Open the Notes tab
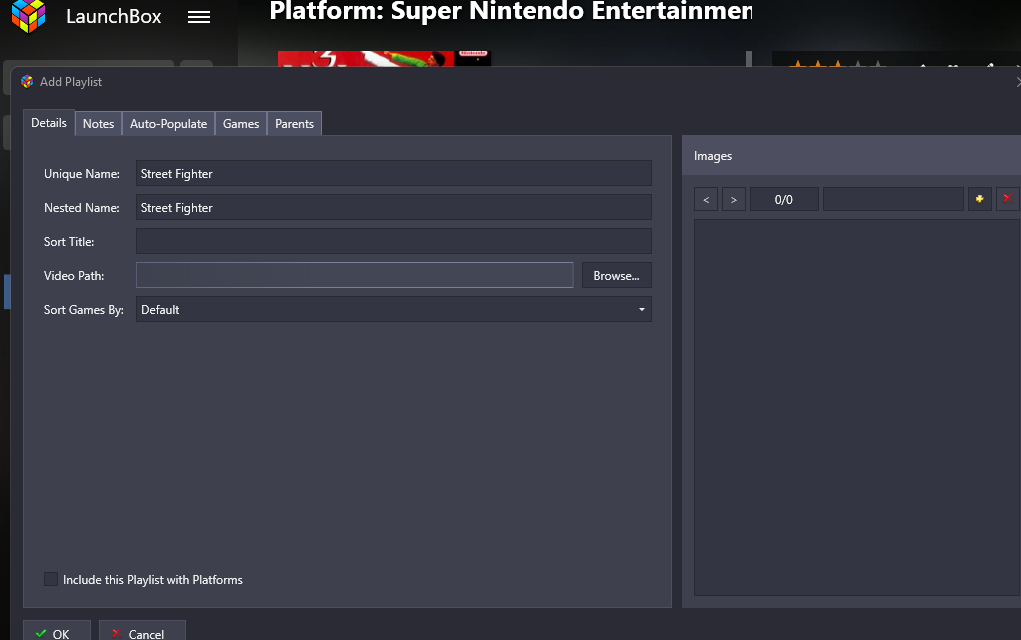This screenshot has height=640, width=1021. pos(98,124)
